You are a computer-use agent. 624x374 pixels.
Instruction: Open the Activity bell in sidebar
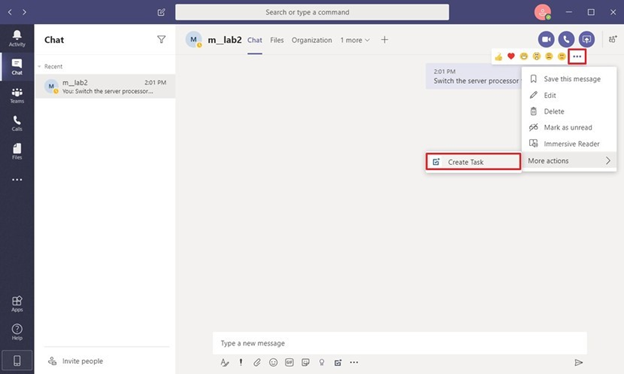pyautogui.click(x=17, y=38)
